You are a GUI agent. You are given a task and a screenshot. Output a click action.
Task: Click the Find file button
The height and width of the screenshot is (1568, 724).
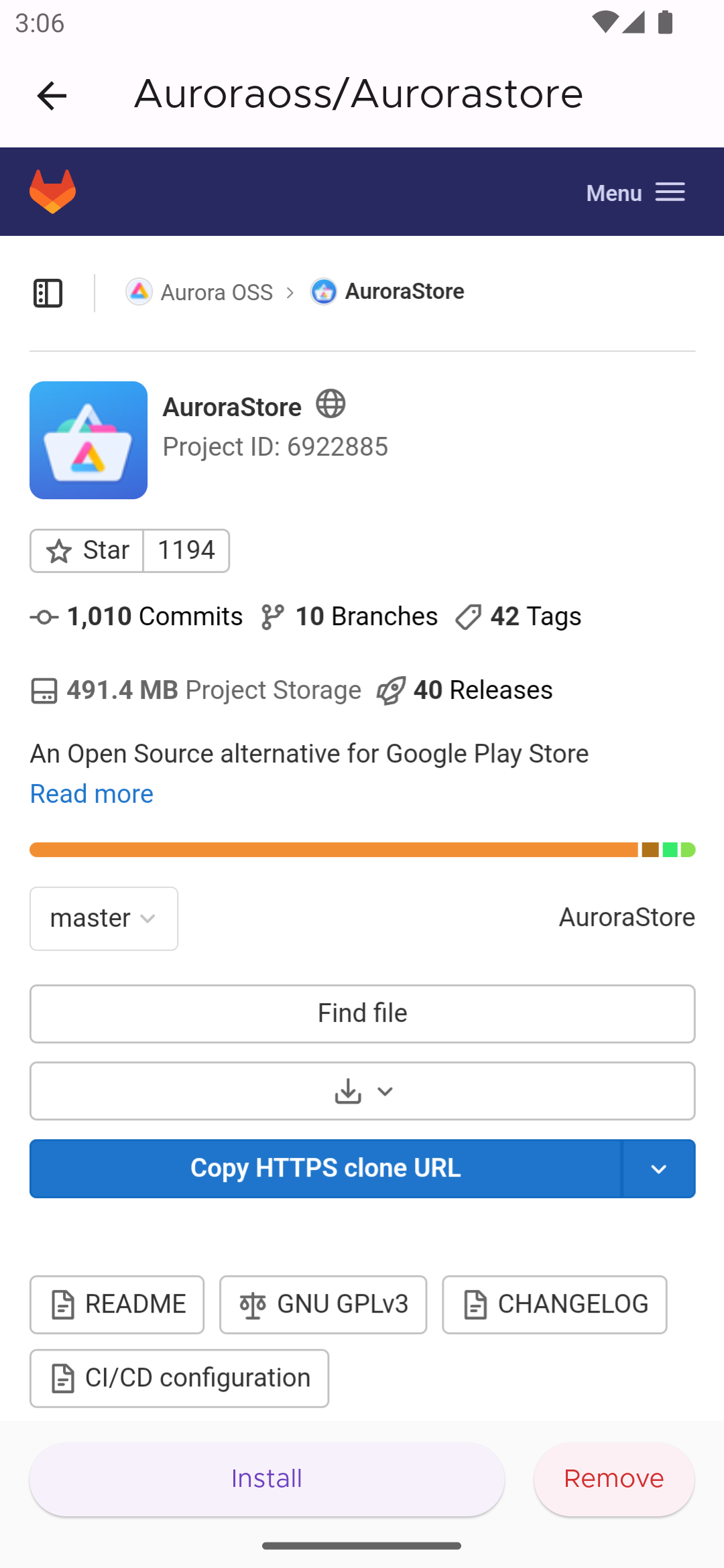[362, 1013]
